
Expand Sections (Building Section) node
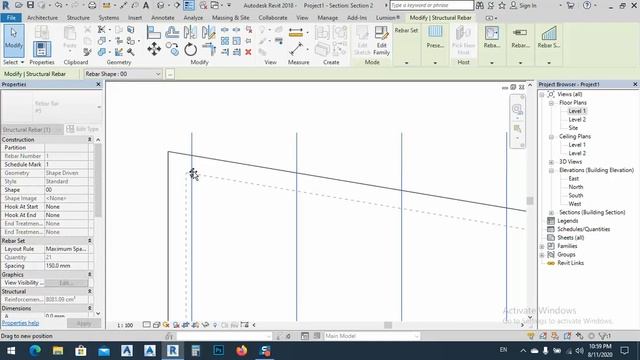(x=551, y=213)
